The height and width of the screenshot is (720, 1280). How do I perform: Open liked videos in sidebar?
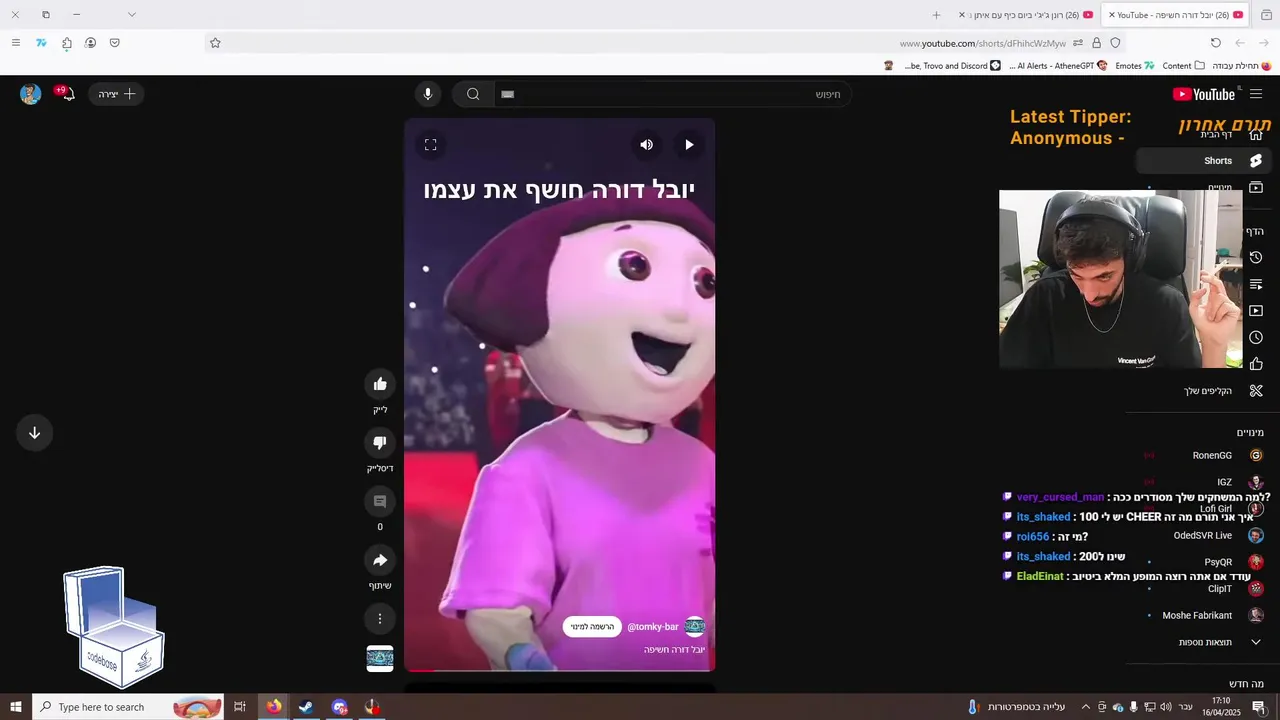(1256, 364)
